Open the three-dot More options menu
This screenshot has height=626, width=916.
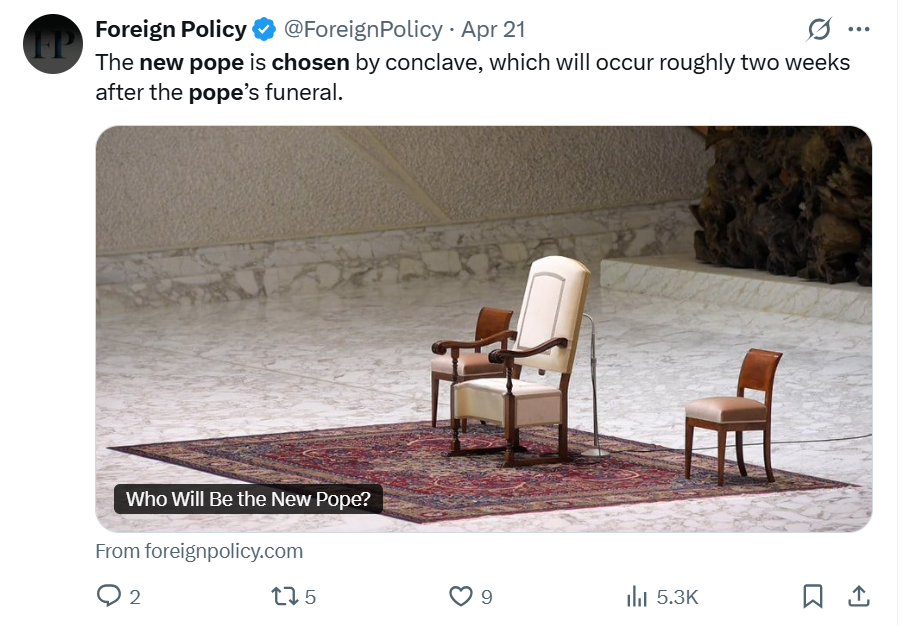point(858,29)
